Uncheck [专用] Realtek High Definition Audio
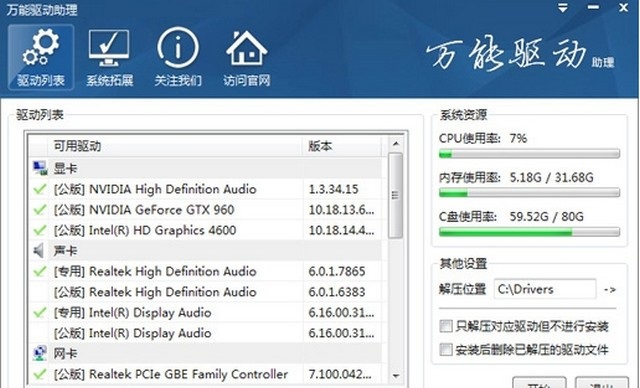The width and height of the screenshot is (640, 388). click(x=40, y=271)
